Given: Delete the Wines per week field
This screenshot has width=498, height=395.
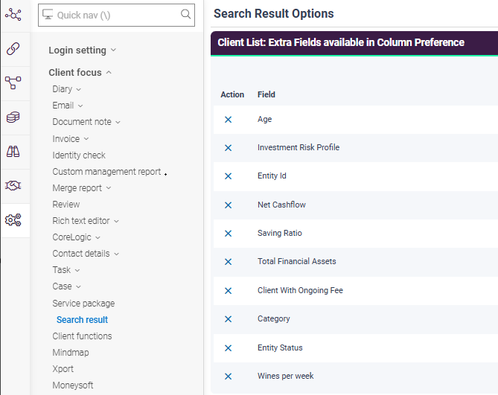Looking at the screenshot, I should pyautogui.click(x=228, y=376).
